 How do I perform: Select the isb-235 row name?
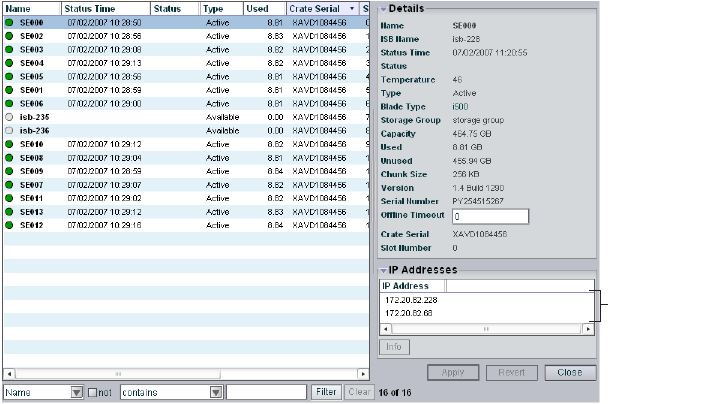tap(35, 117)
